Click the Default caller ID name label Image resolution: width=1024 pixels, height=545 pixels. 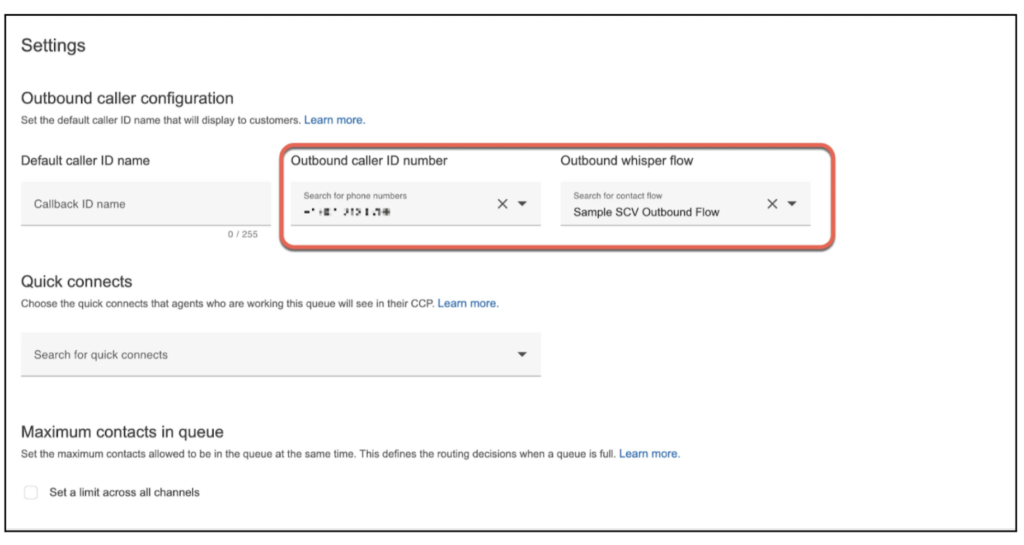coord(85,160)
